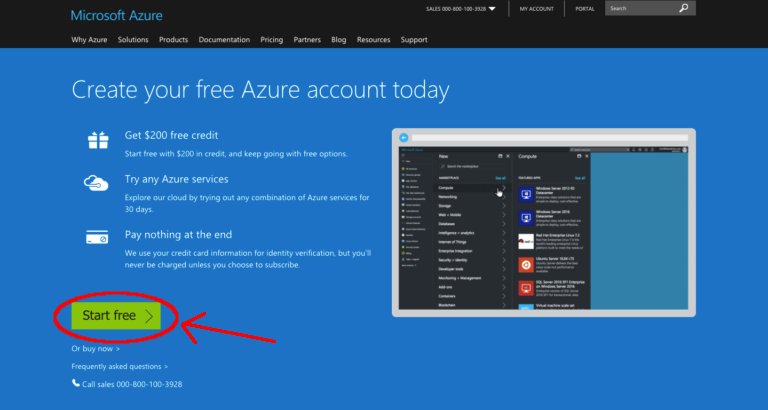This screenshot has width=768, height=410.
Task: Click the Try any Azure services heading
Action: 176,179
